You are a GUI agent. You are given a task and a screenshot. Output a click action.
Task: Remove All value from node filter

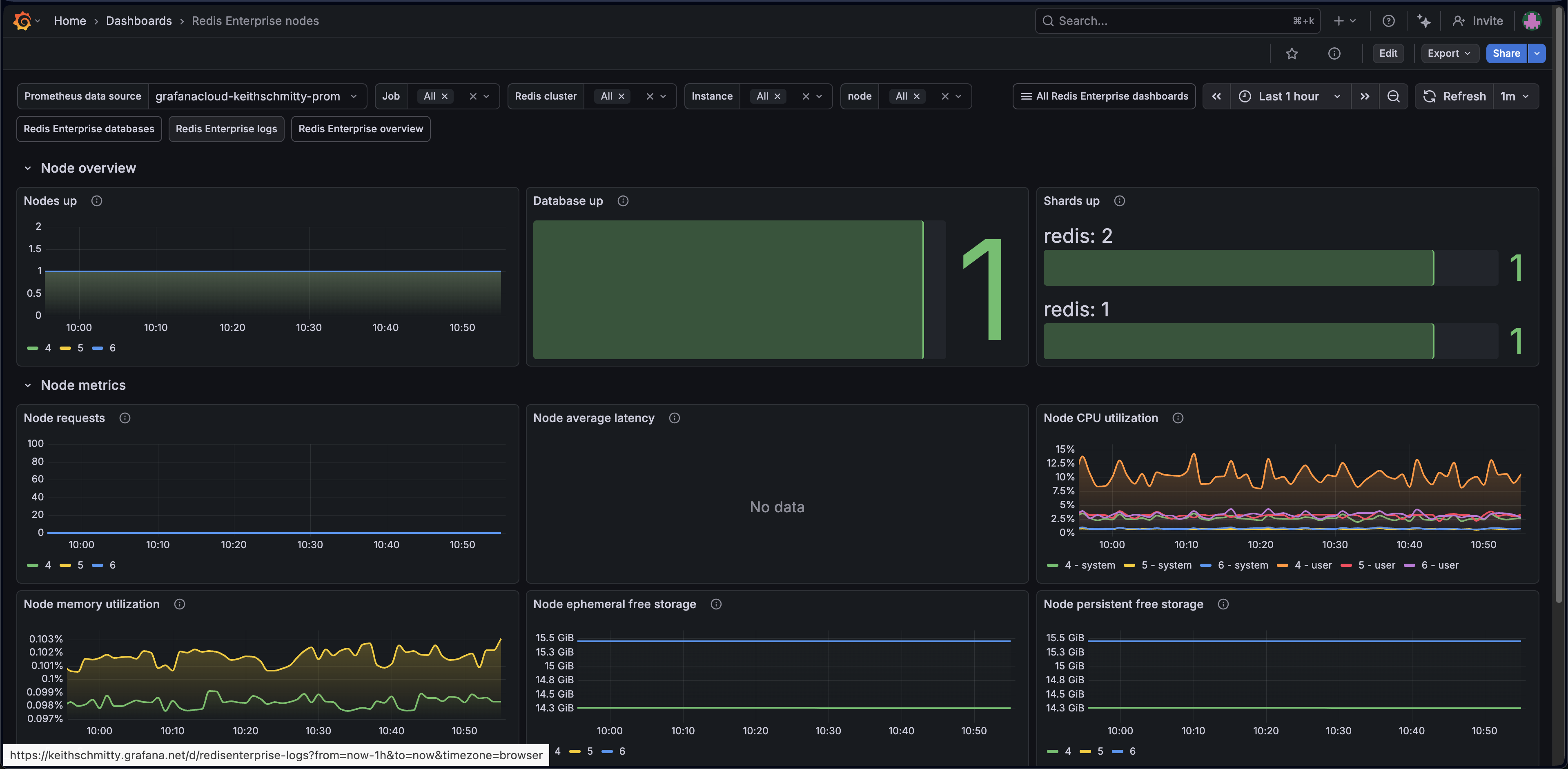coord(917,96)
